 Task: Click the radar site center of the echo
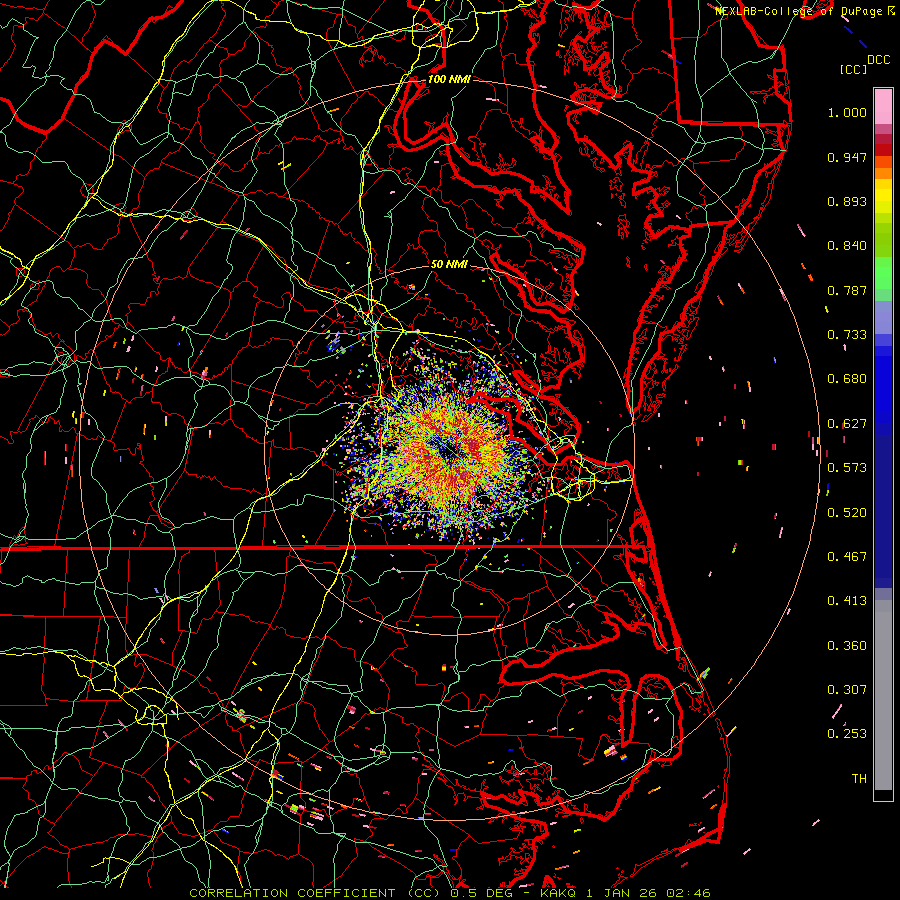click(449, 451)
